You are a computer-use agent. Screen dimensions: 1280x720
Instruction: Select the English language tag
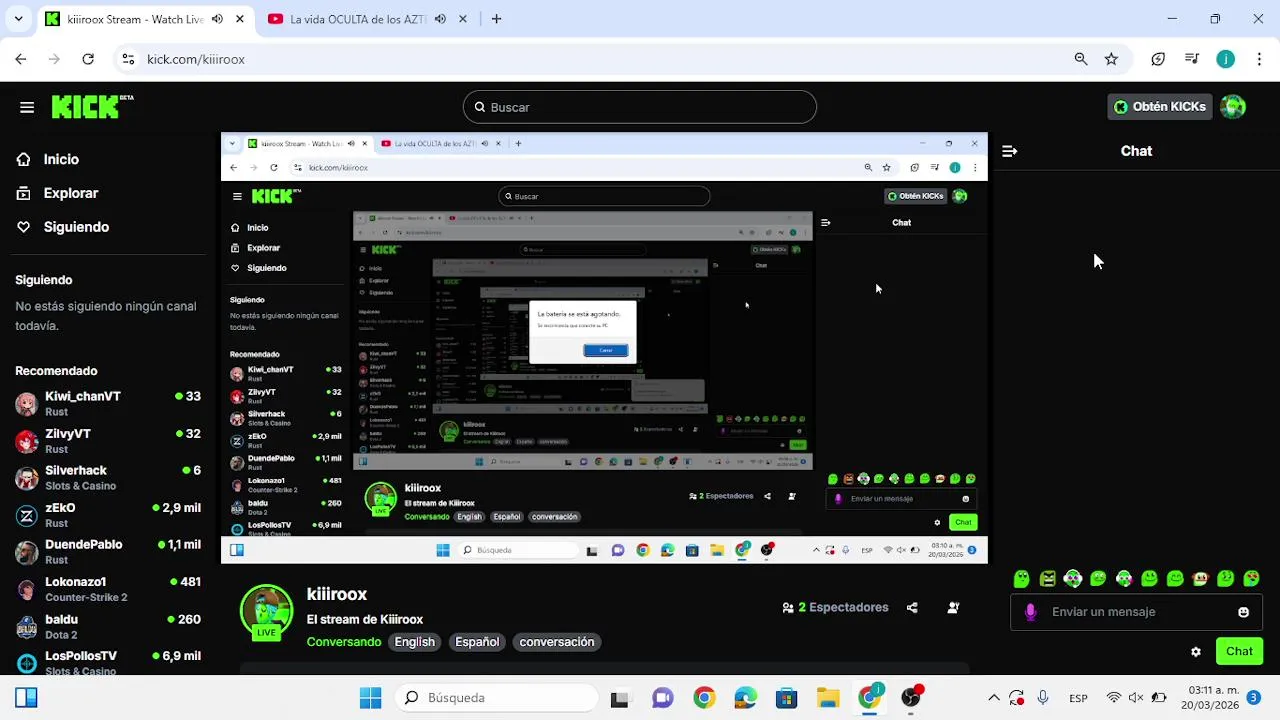pos(414,642)
